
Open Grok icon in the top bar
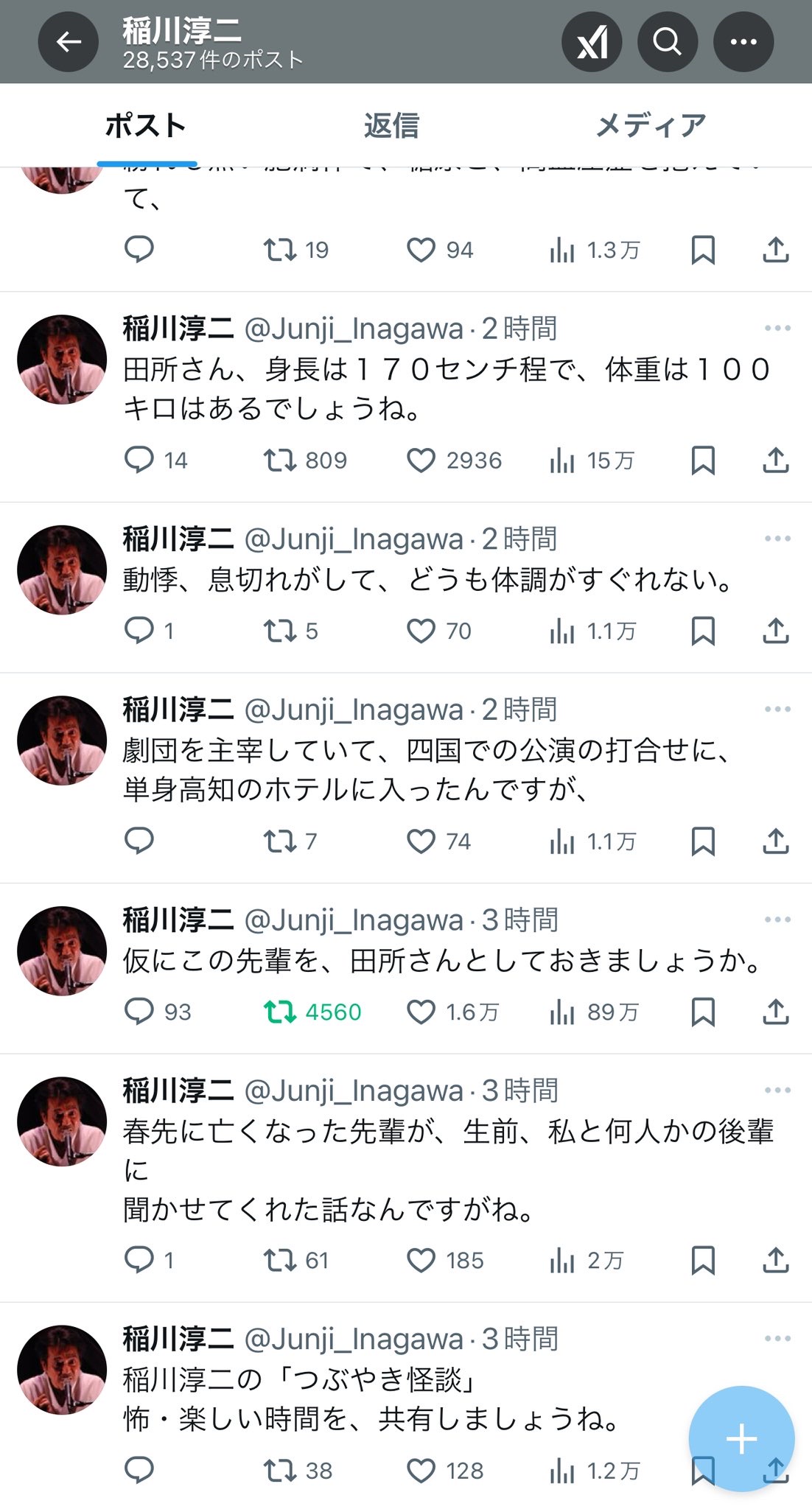592,42
